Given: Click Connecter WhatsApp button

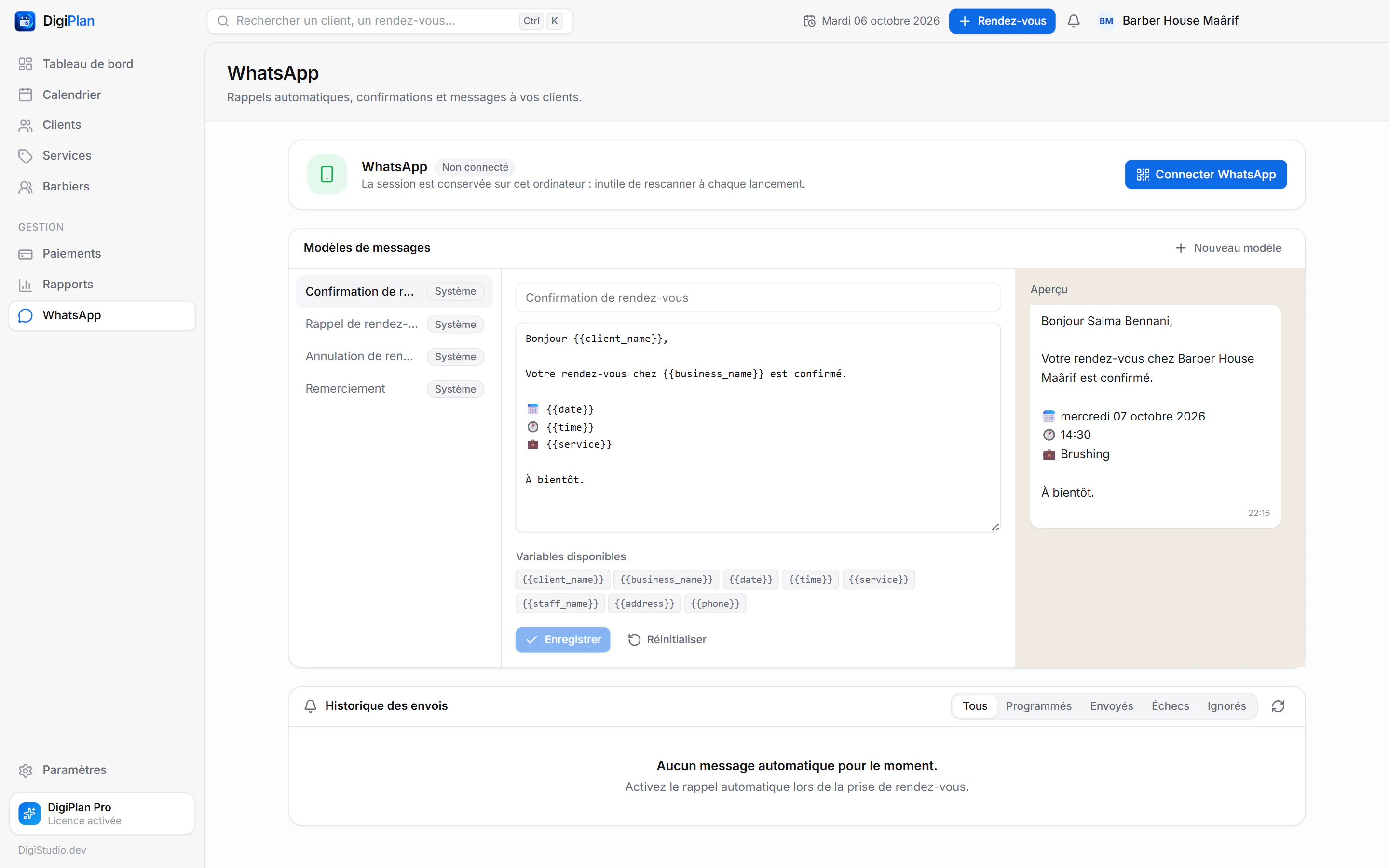Looking at the screenshot, I should coord(1205,175).
